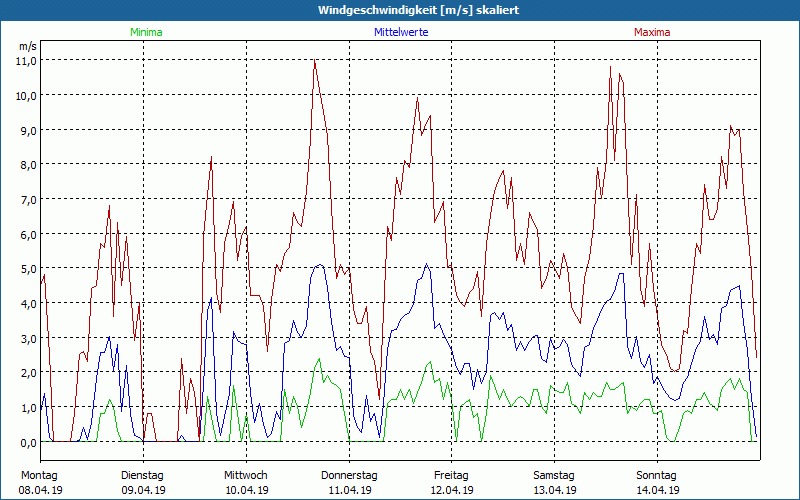Image resolution: width=800 pixels, height=500 pixels.
Task: Click the '3,0' y-axis tick label
Action: click(x=27, y=338)
